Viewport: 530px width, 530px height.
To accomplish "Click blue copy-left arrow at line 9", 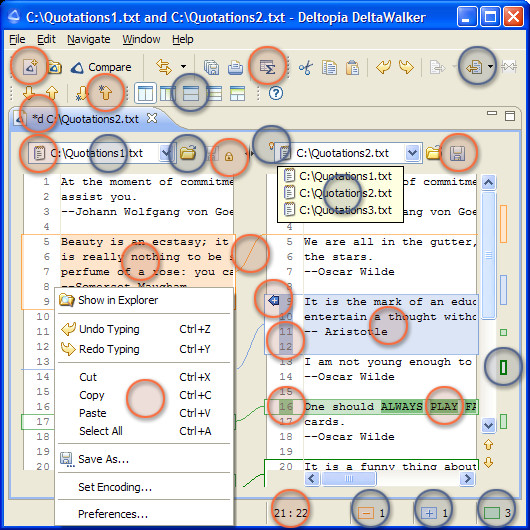I will [273, 300].
